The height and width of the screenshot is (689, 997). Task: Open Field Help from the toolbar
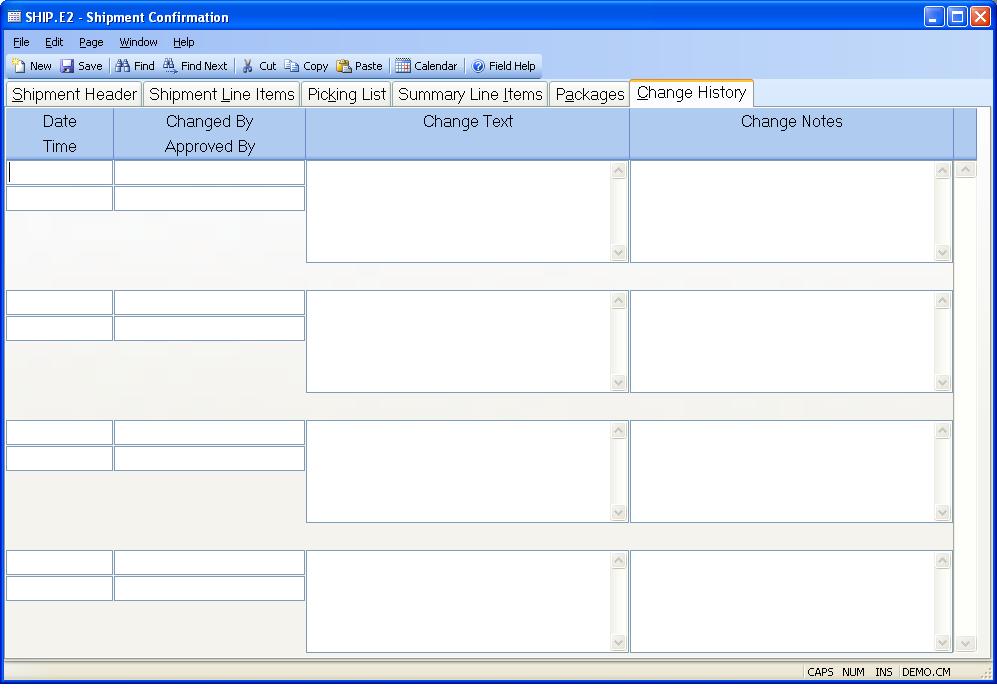(479, 66)
